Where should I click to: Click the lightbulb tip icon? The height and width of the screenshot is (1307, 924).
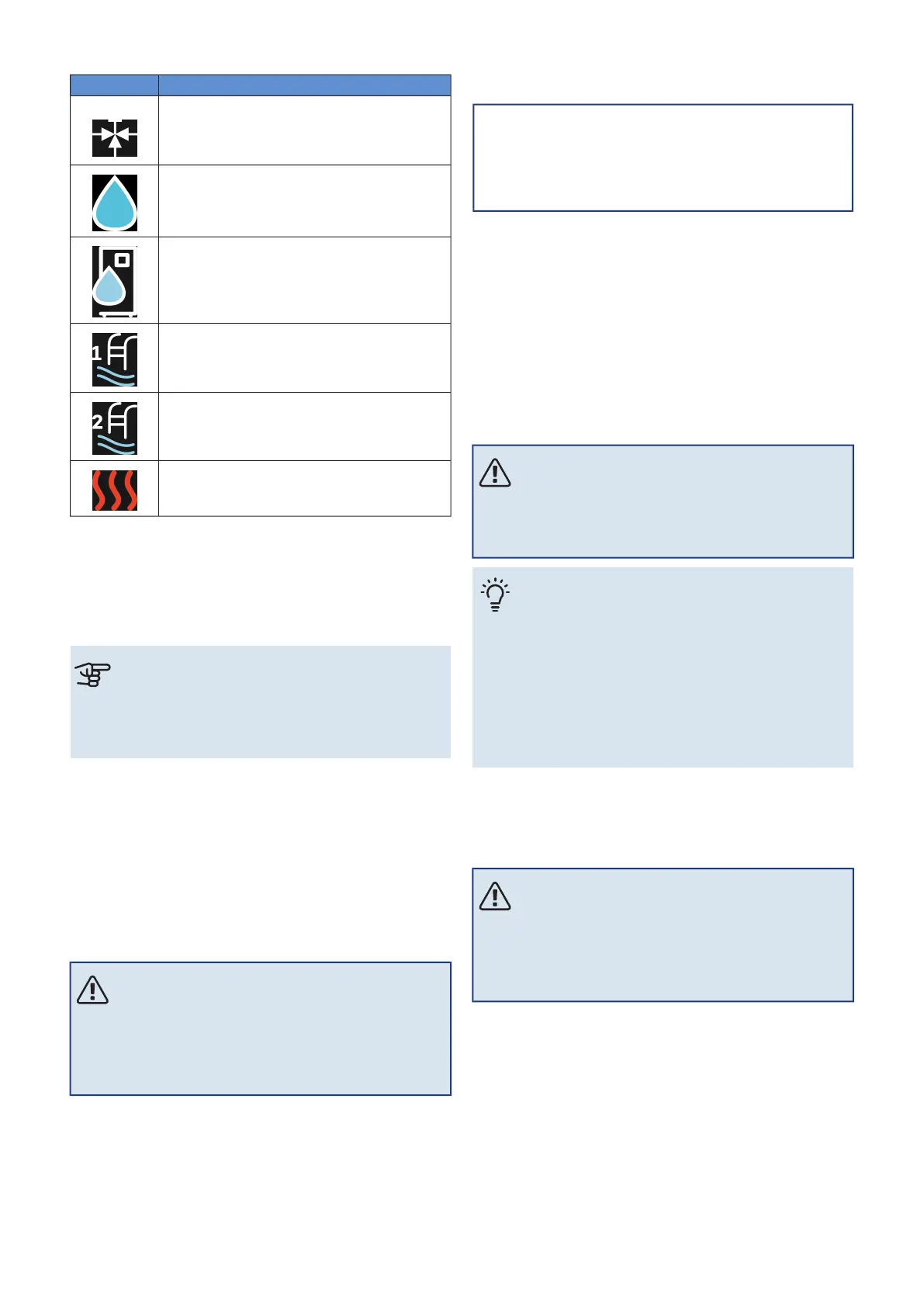495,595
